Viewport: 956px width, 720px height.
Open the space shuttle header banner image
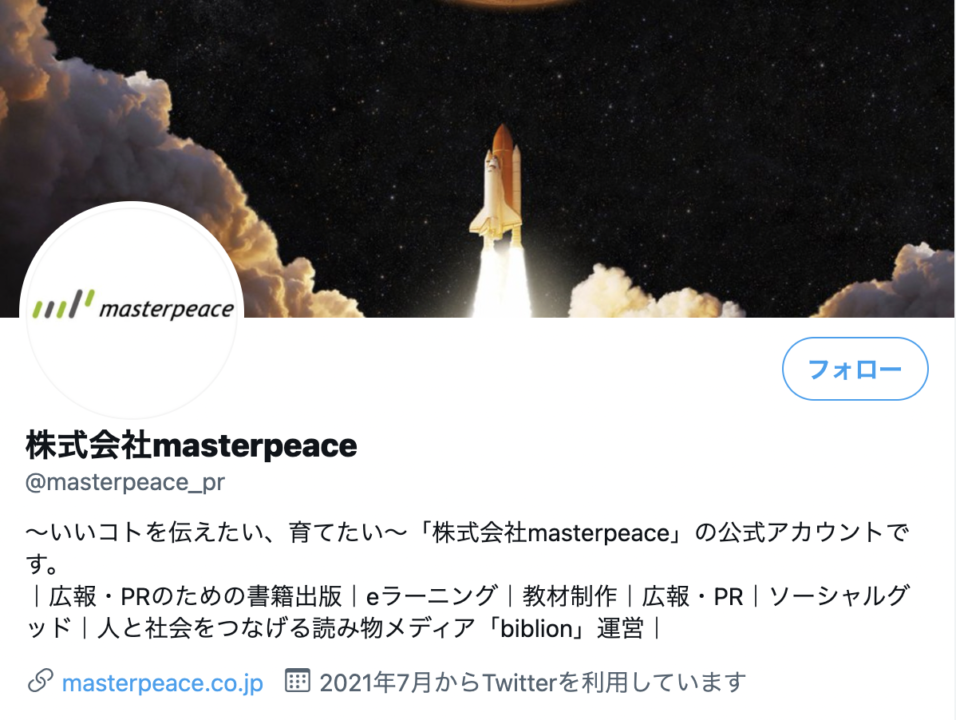pos(478,159)
